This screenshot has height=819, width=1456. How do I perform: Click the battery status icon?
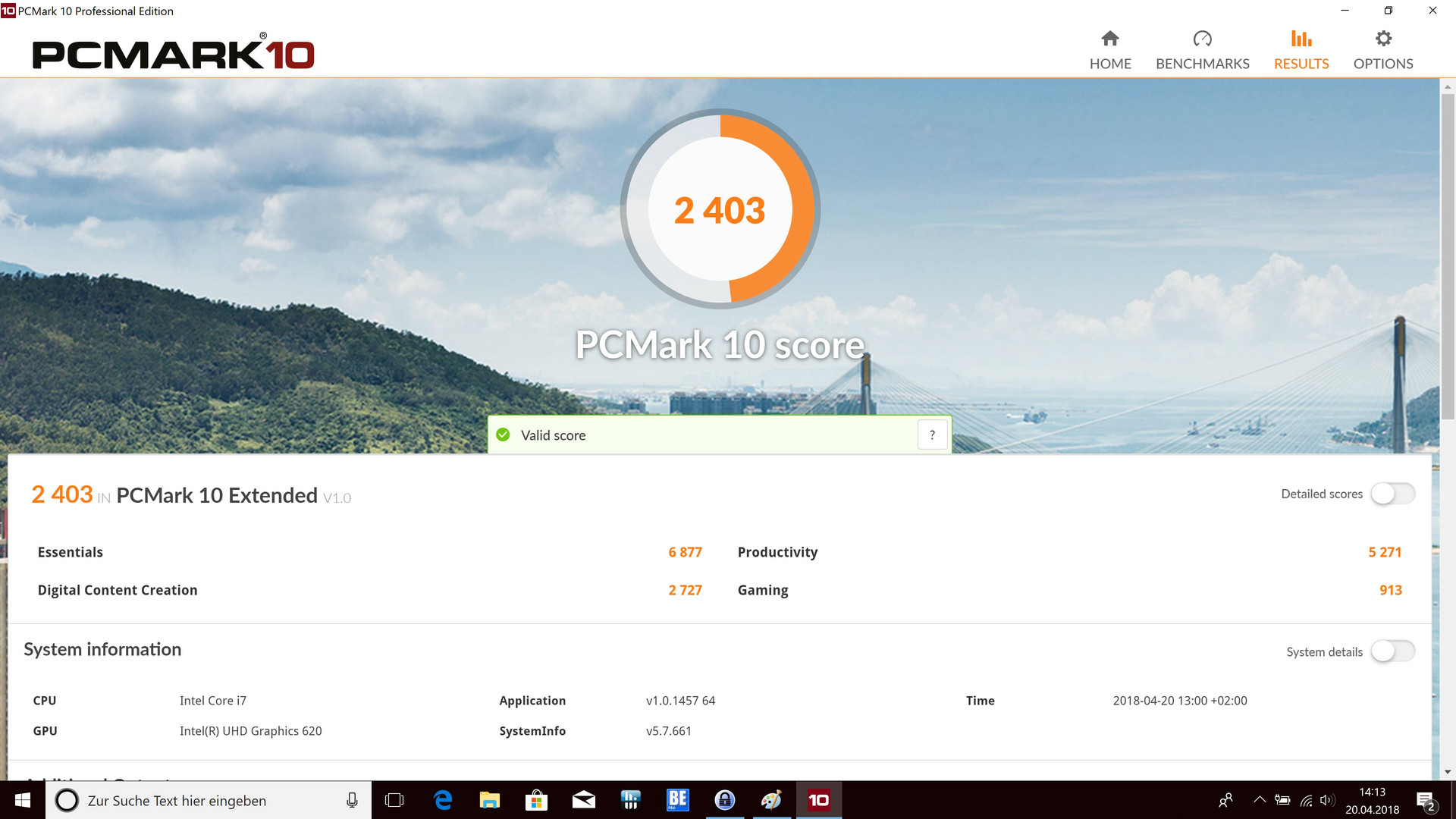point(1282,800)
